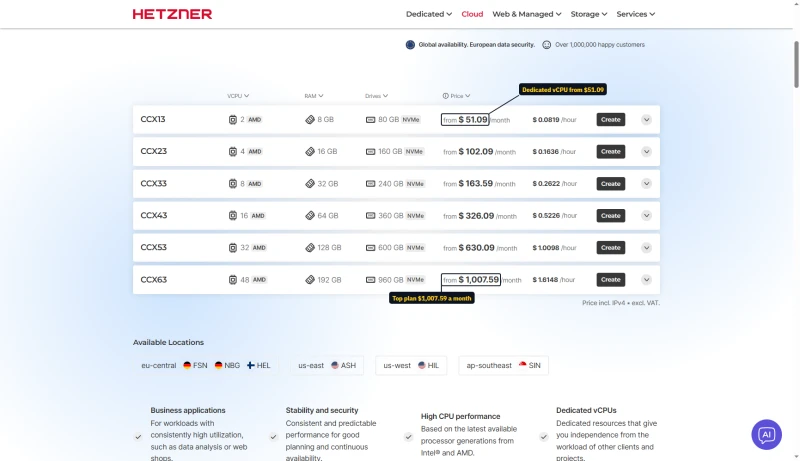Click the RAM icon next to 64 GB
Image resolution: width=800 pixels, height=461 pixels.
click(x=310, y=216)
